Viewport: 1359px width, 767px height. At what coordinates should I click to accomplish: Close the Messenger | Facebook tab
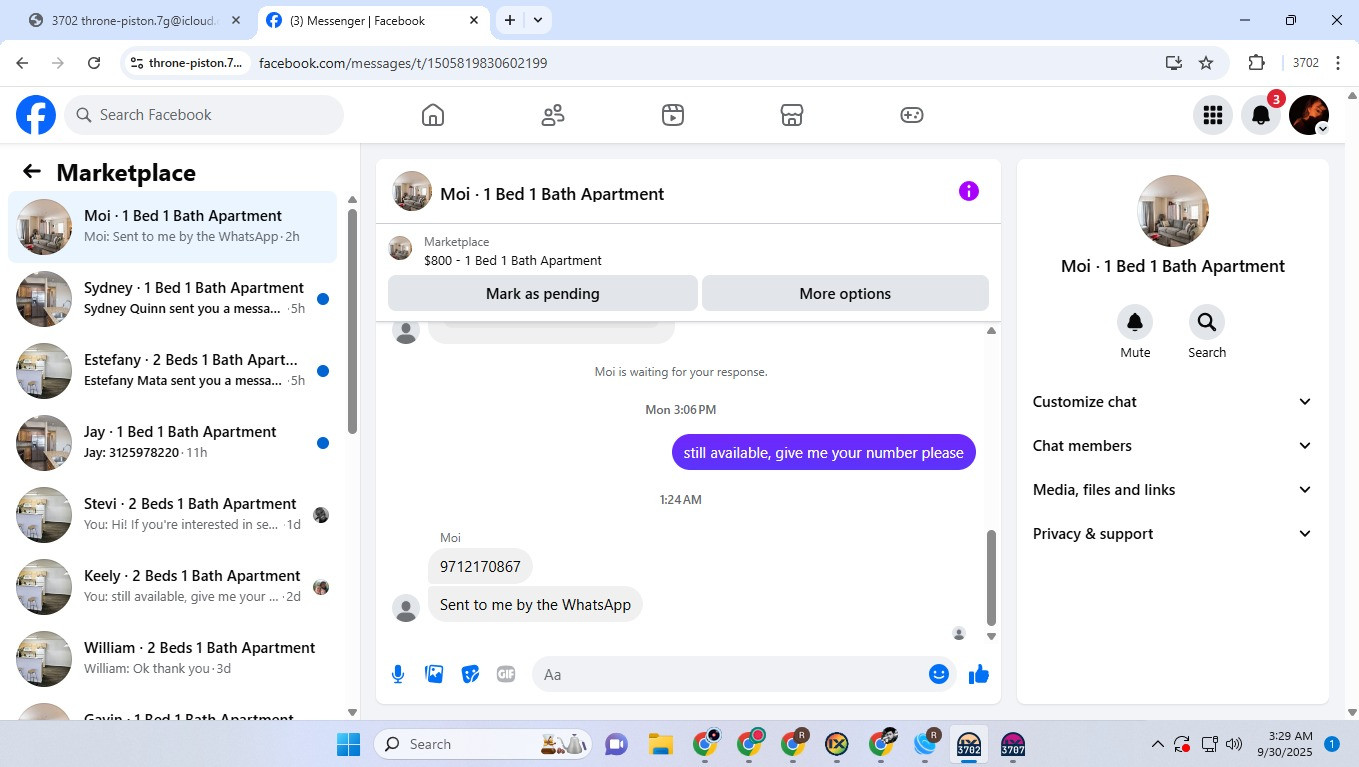click(x=474, y=20)
